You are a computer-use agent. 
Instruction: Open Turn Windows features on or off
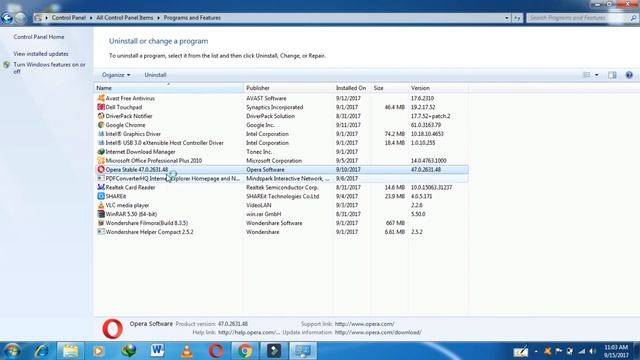[49, 68]
